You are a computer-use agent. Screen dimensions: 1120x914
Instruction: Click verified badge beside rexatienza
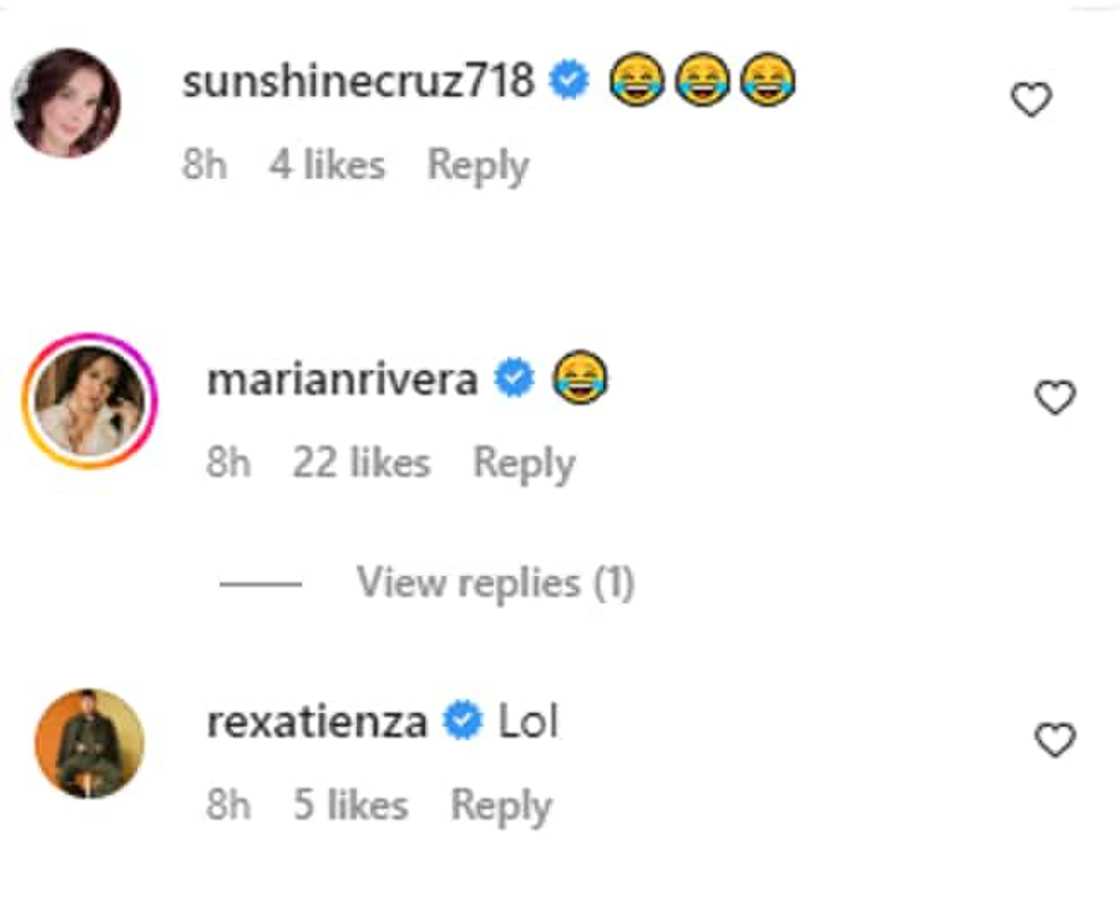463,722
